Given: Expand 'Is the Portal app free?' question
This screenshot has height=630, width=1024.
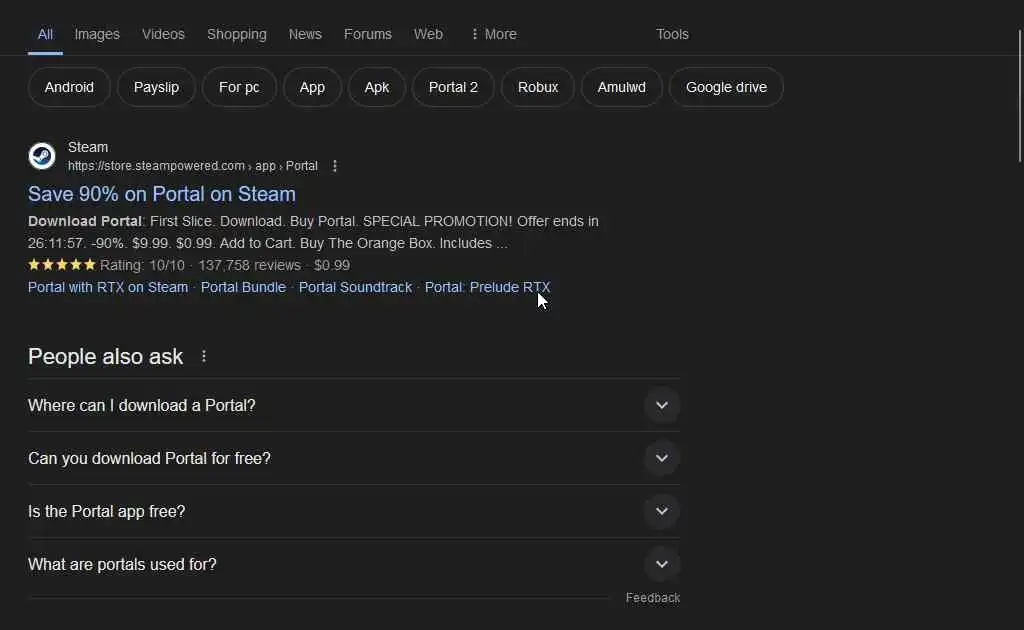Looking at the screenshot, I should [x=661, y=511].
